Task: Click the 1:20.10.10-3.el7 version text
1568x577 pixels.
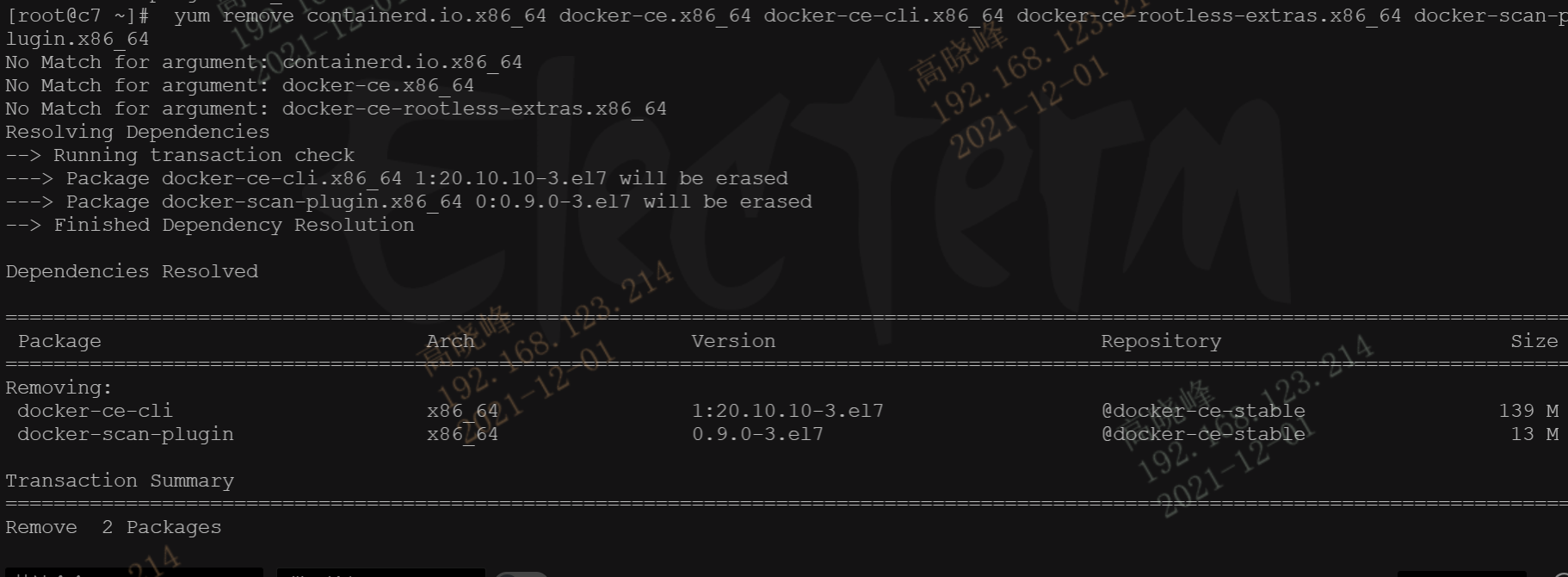Action: (787, 411)
